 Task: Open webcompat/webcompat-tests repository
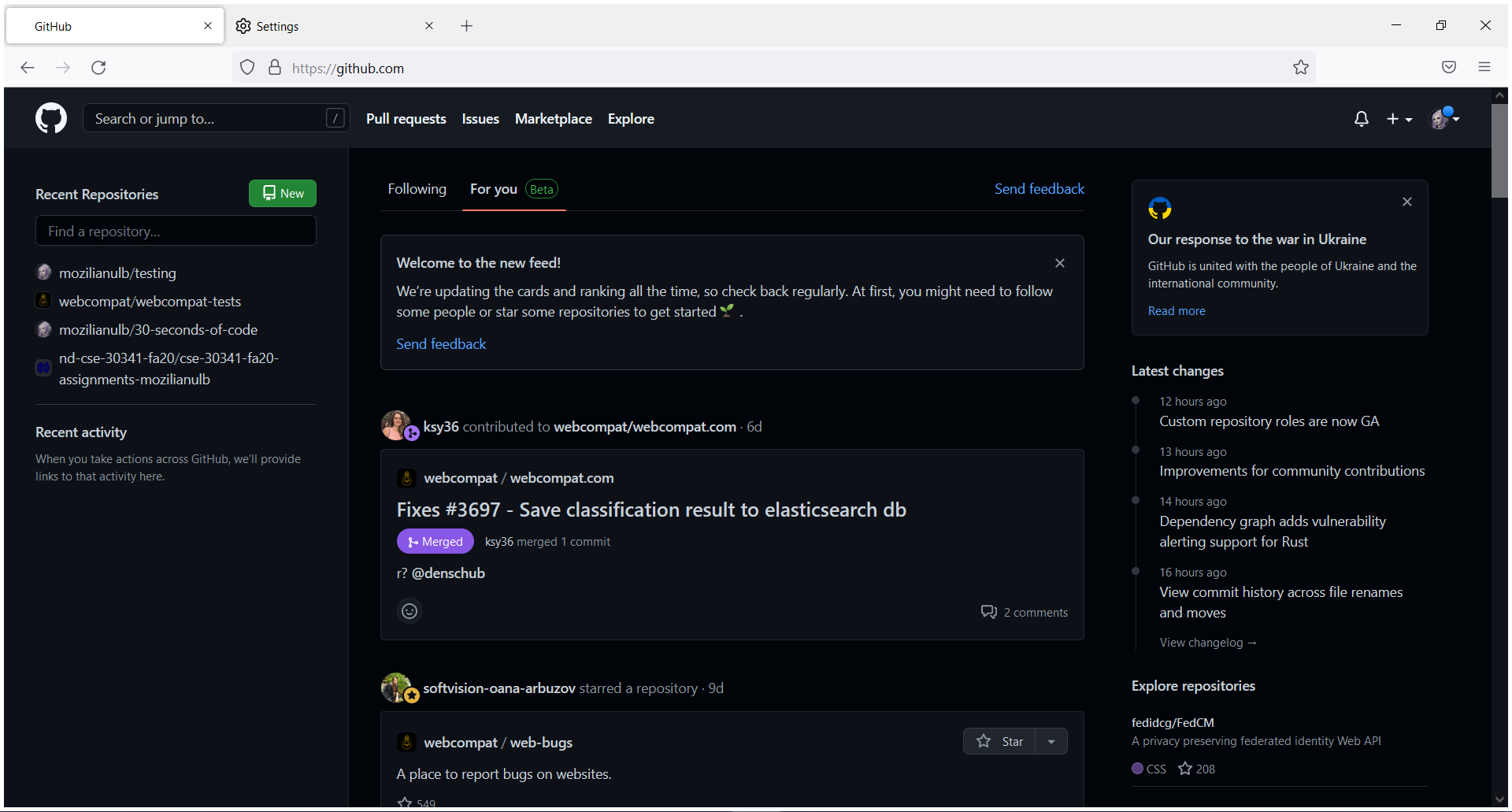(x=150, y=302)
